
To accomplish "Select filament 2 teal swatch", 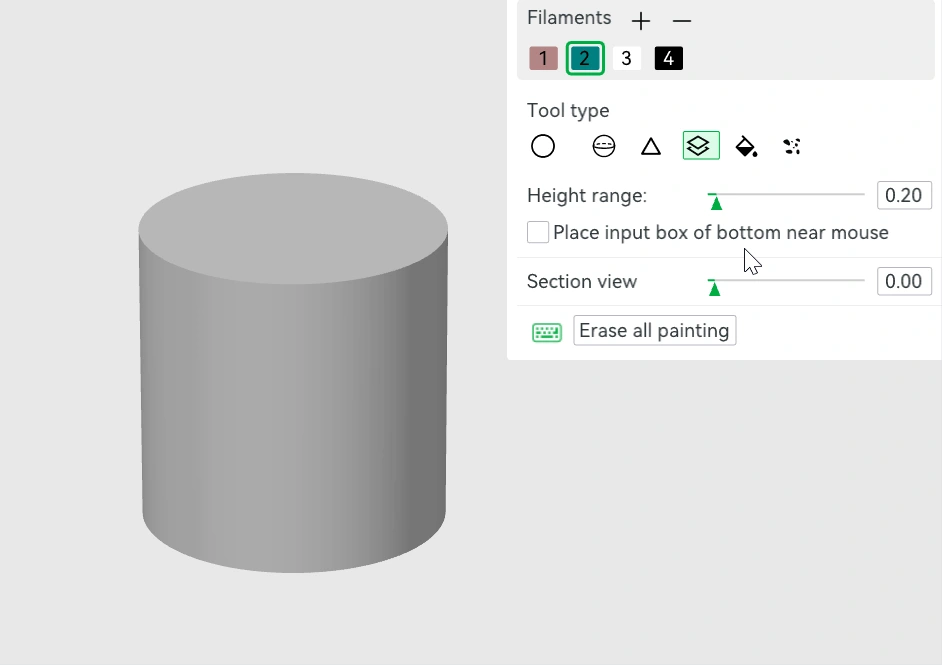I will pyautogui.click(x=585, y=58).
